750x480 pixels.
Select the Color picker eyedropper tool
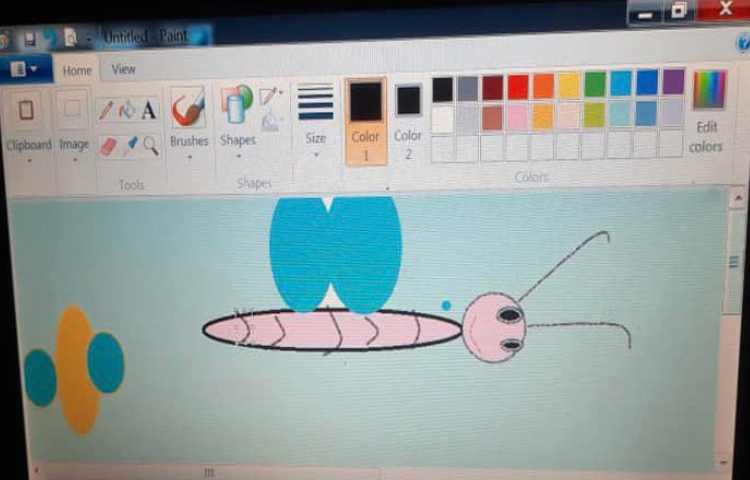pos(130,146)
